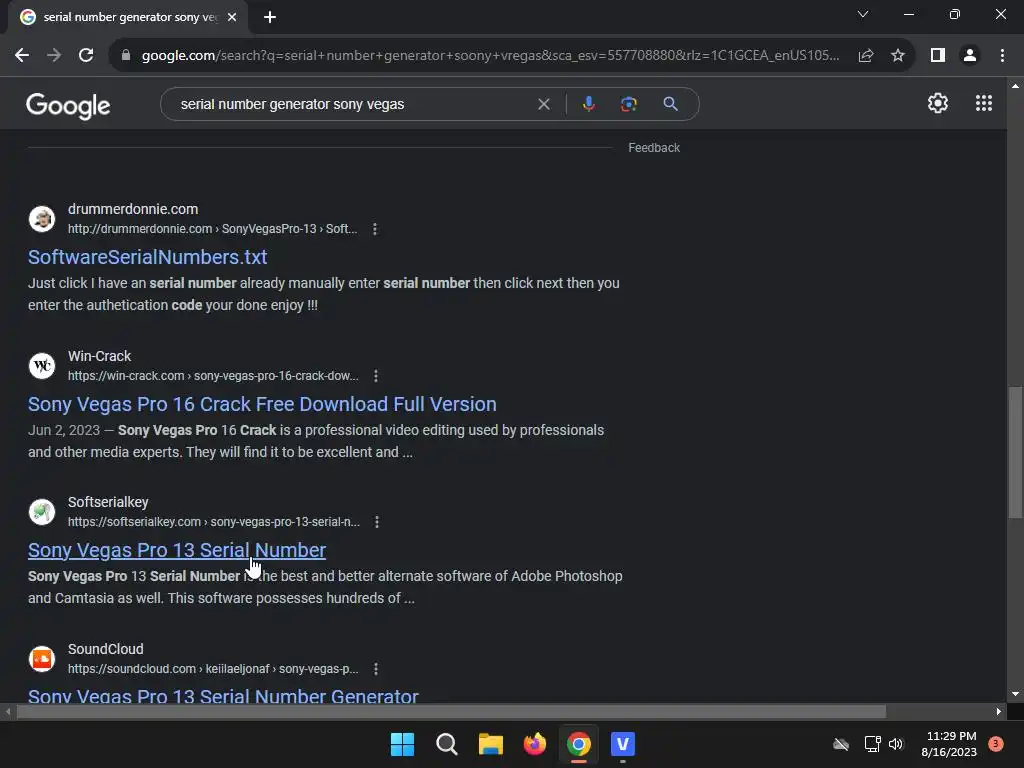This screenshot has height=768, width=1024.
Task: Click the browser back arrow
Action: (x=22, y=56)
